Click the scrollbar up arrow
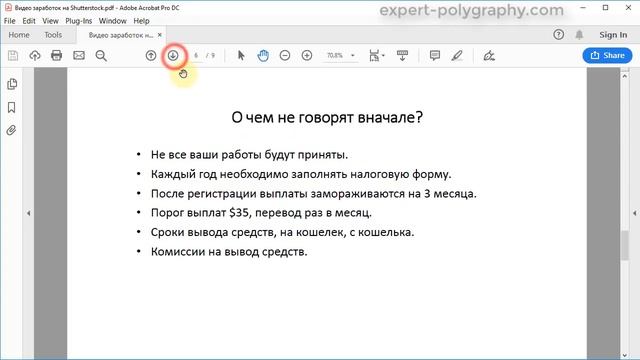640x360 pixels. coord(624,76)
